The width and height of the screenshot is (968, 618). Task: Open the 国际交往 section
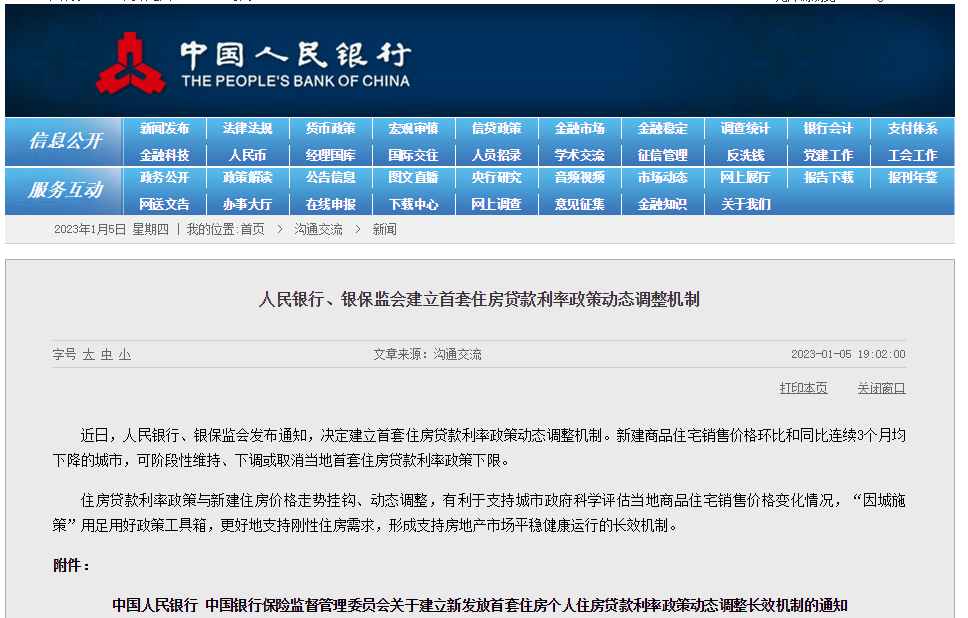click(414, 155)
